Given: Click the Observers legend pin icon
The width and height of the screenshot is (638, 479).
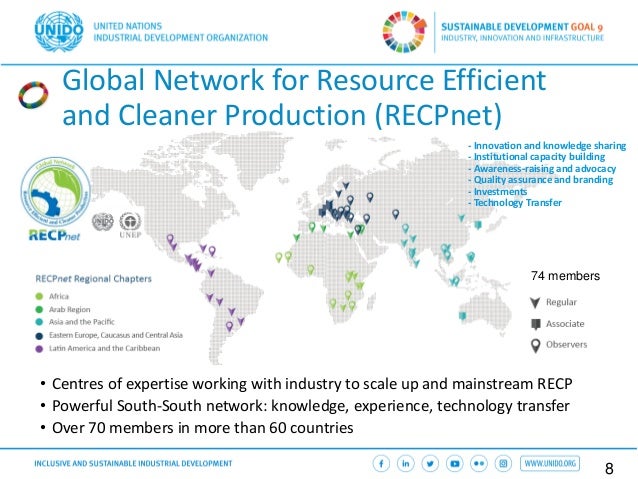Looking at the screenshot, I should pyautogui.click(x=535, y=346).
